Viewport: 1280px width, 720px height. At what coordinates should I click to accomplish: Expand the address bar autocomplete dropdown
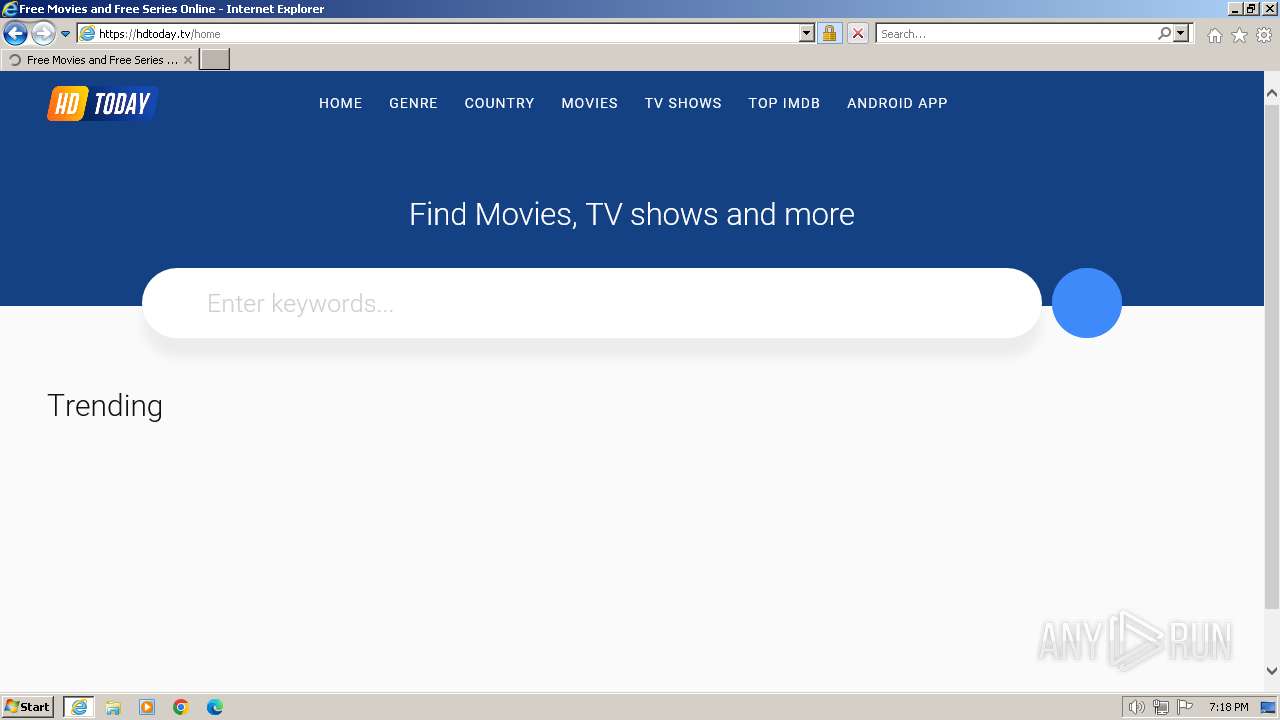pos(807,33)
